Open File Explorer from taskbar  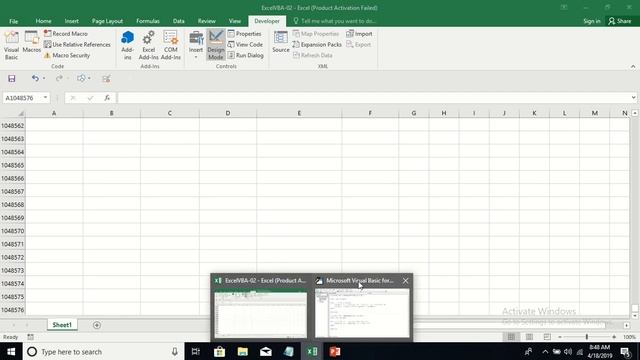pos(243,352)
